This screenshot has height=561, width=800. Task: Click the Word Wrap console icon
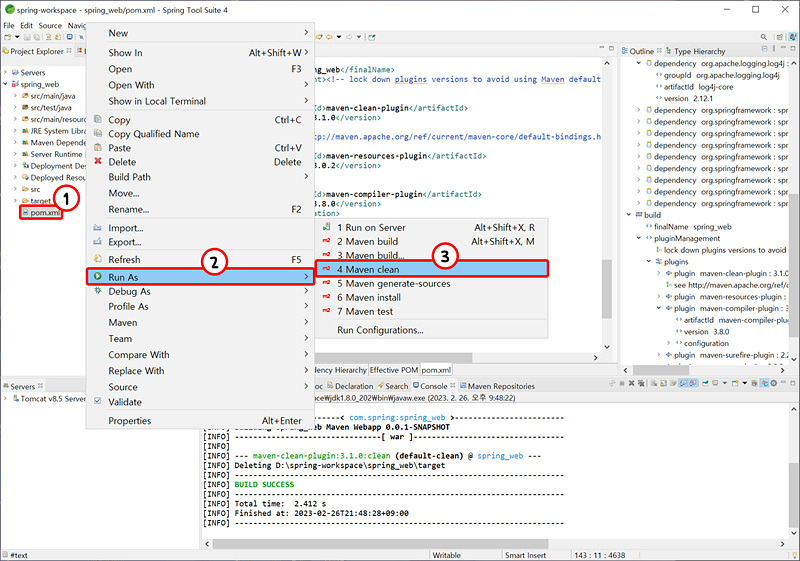[x=673, y=383]
